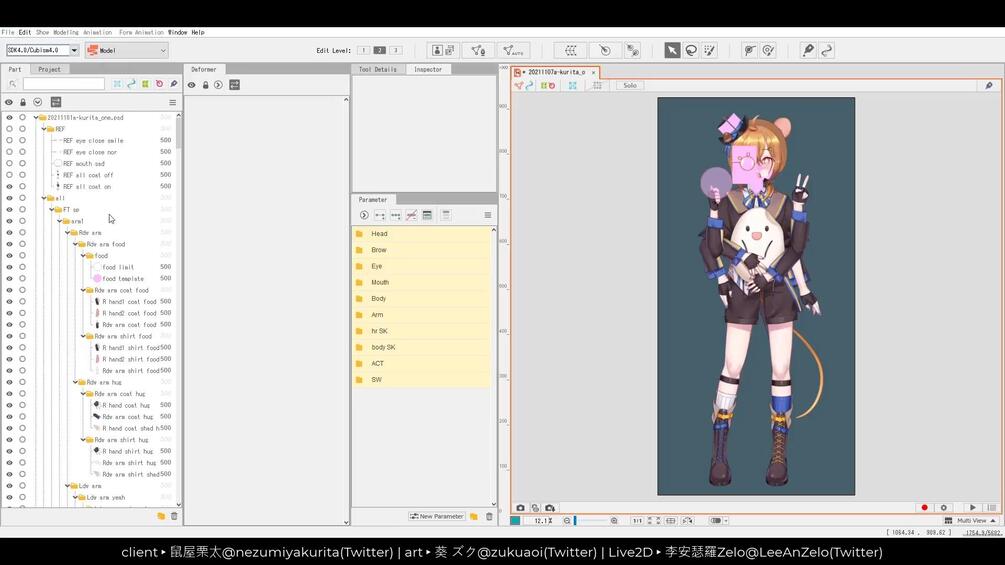Click the Part panel search icon
1005x565 pixels.
[12, 84]
